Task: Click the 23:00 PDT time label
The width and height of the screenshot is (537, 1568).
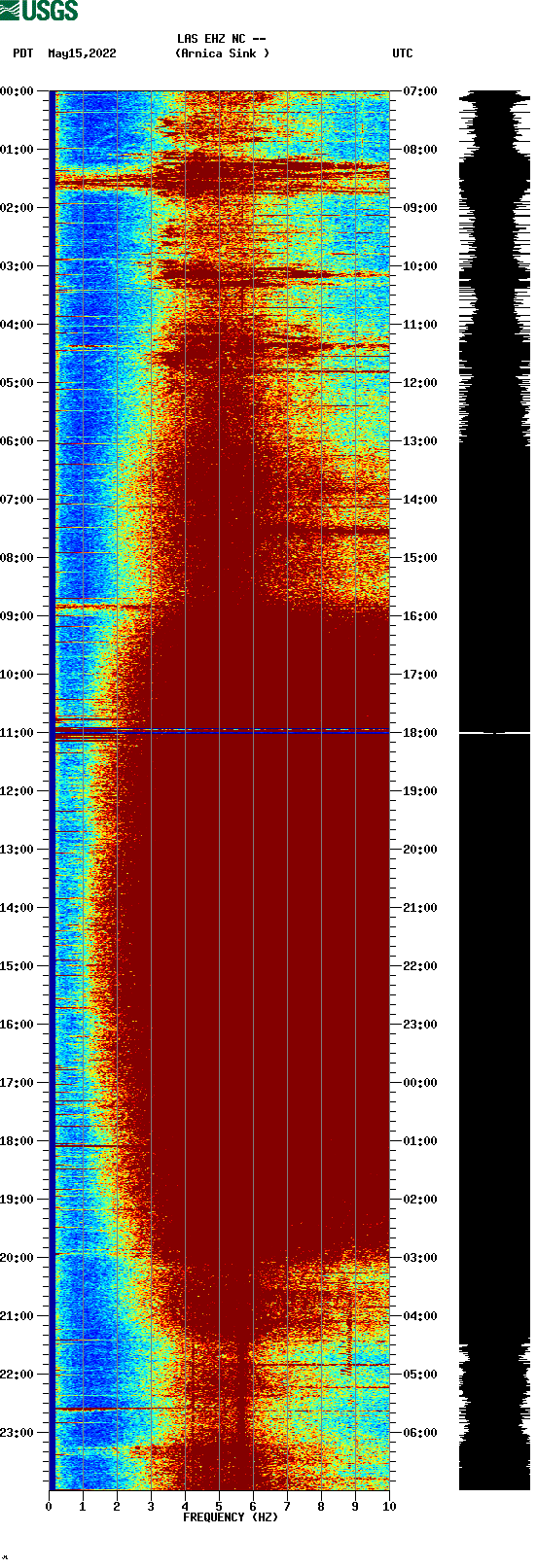Action: pyautogui.click(x=18, y=1433)
